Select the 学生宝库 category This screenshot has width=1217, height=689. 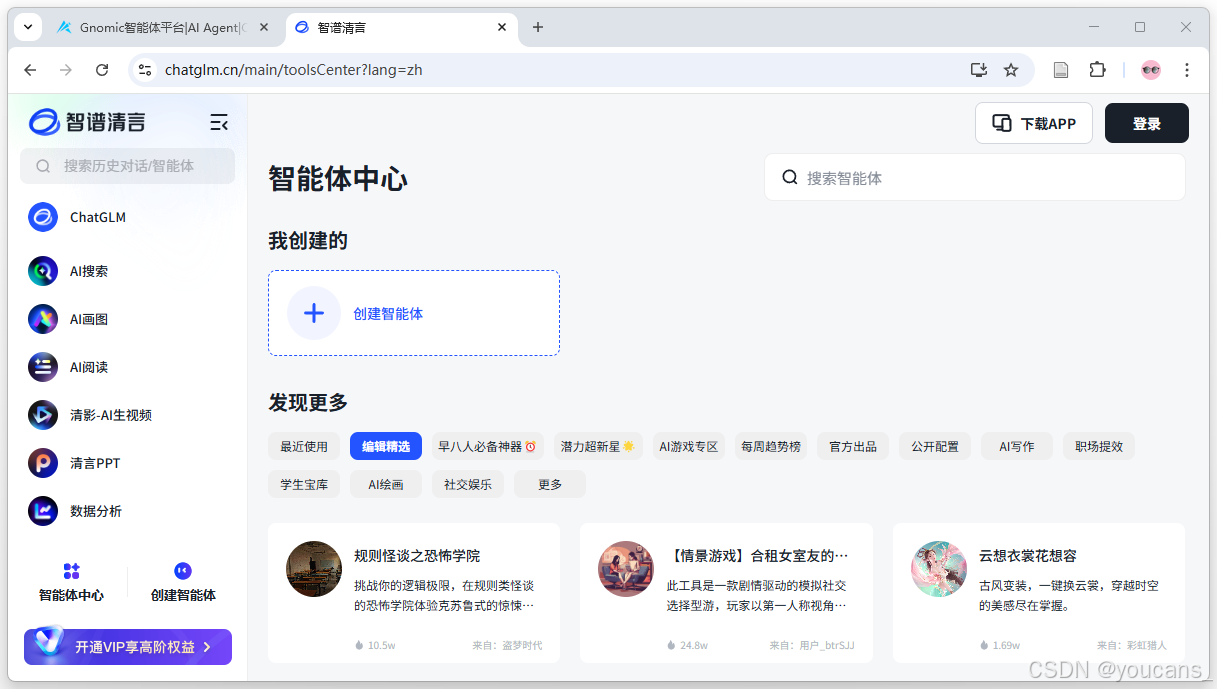click(304, 484)
